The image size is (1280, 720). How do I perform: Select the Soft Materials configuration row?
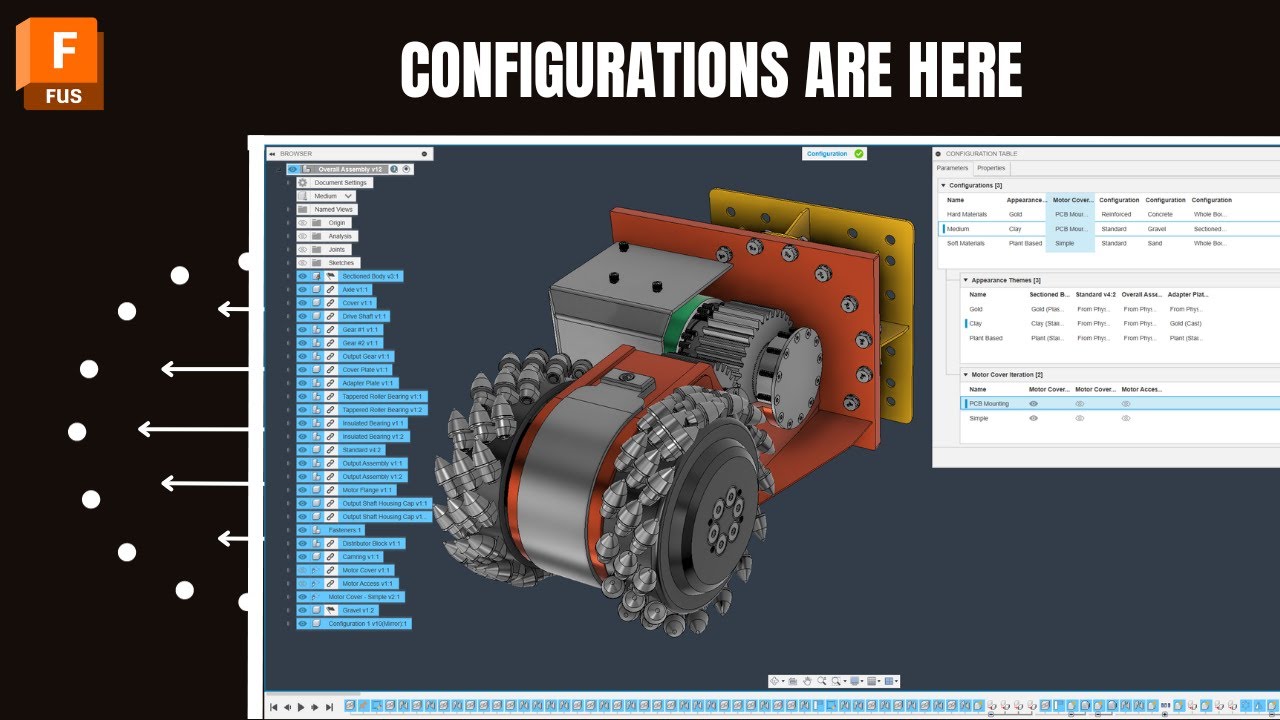point(1109,243)
